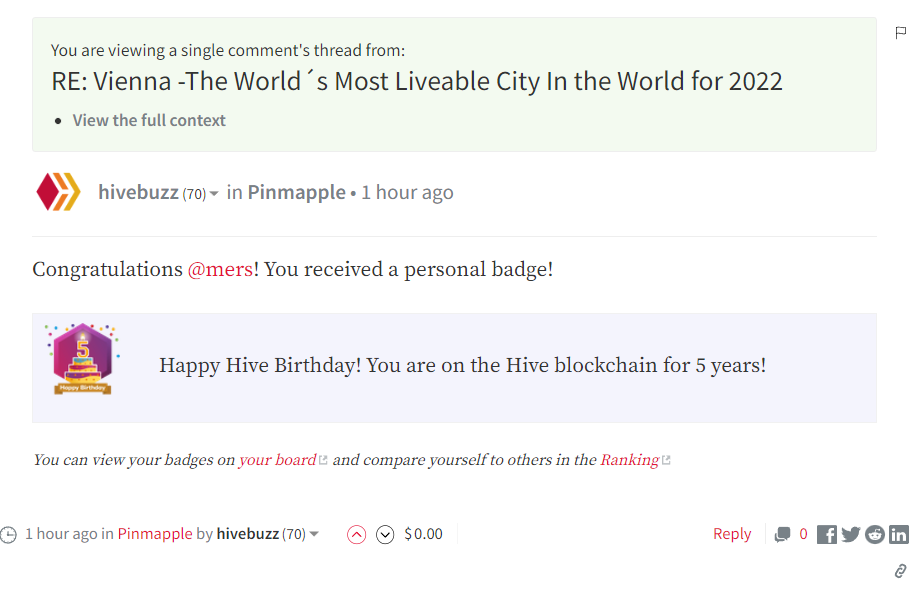912x590 pixels.
Task: Upvote the hivebuzz comment
Action: click(356, 534)
